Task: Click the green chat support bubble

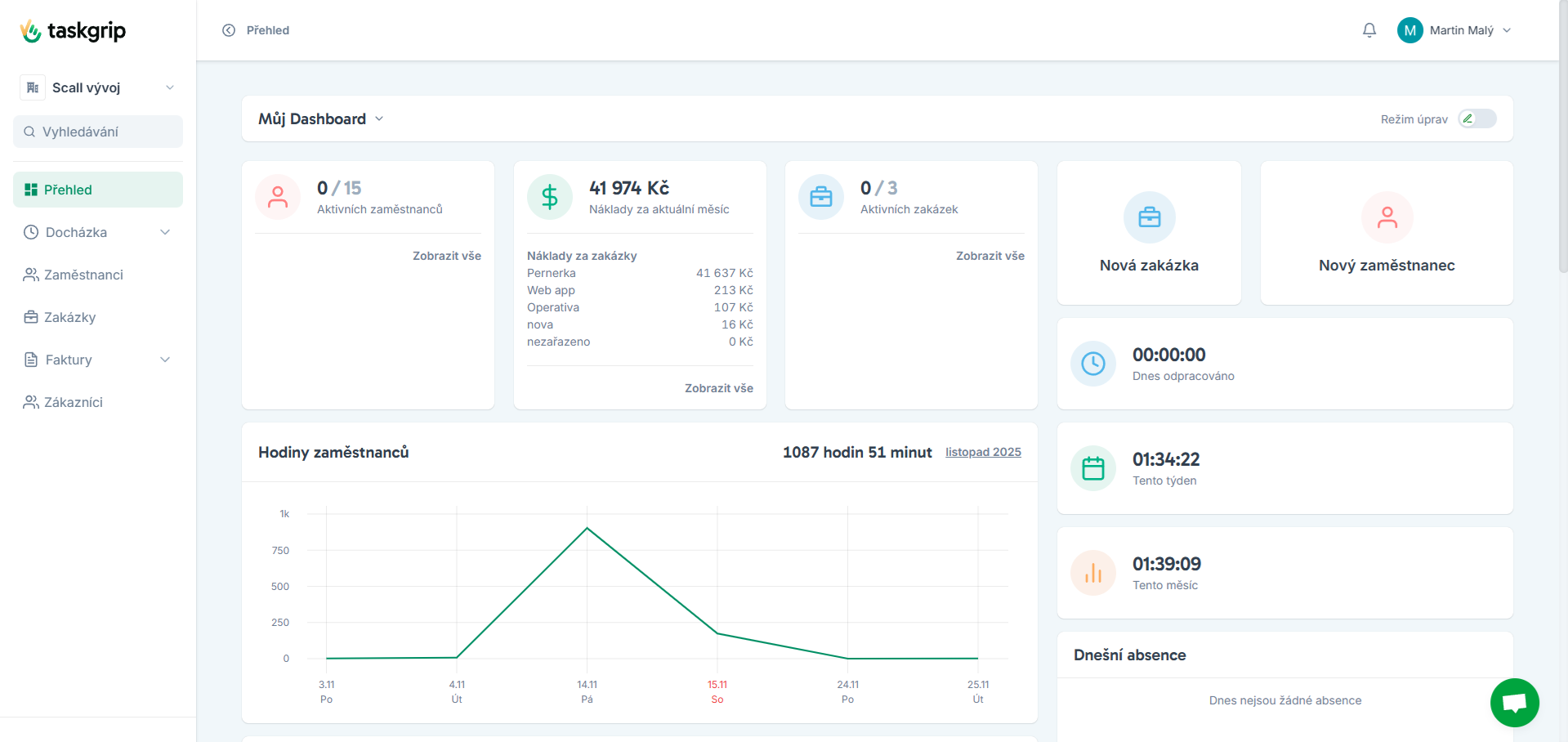Action: click(x=1514, y=703)
